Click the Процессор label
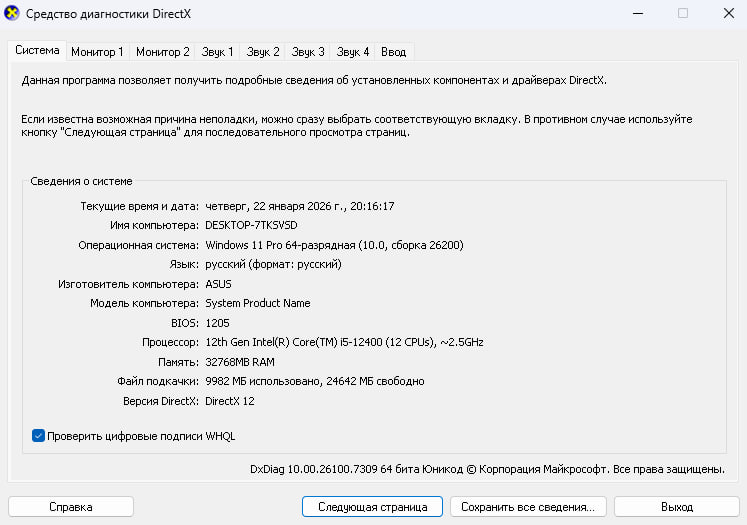The image size is (747, 525). pyautogui.click(x=171, y=342)
